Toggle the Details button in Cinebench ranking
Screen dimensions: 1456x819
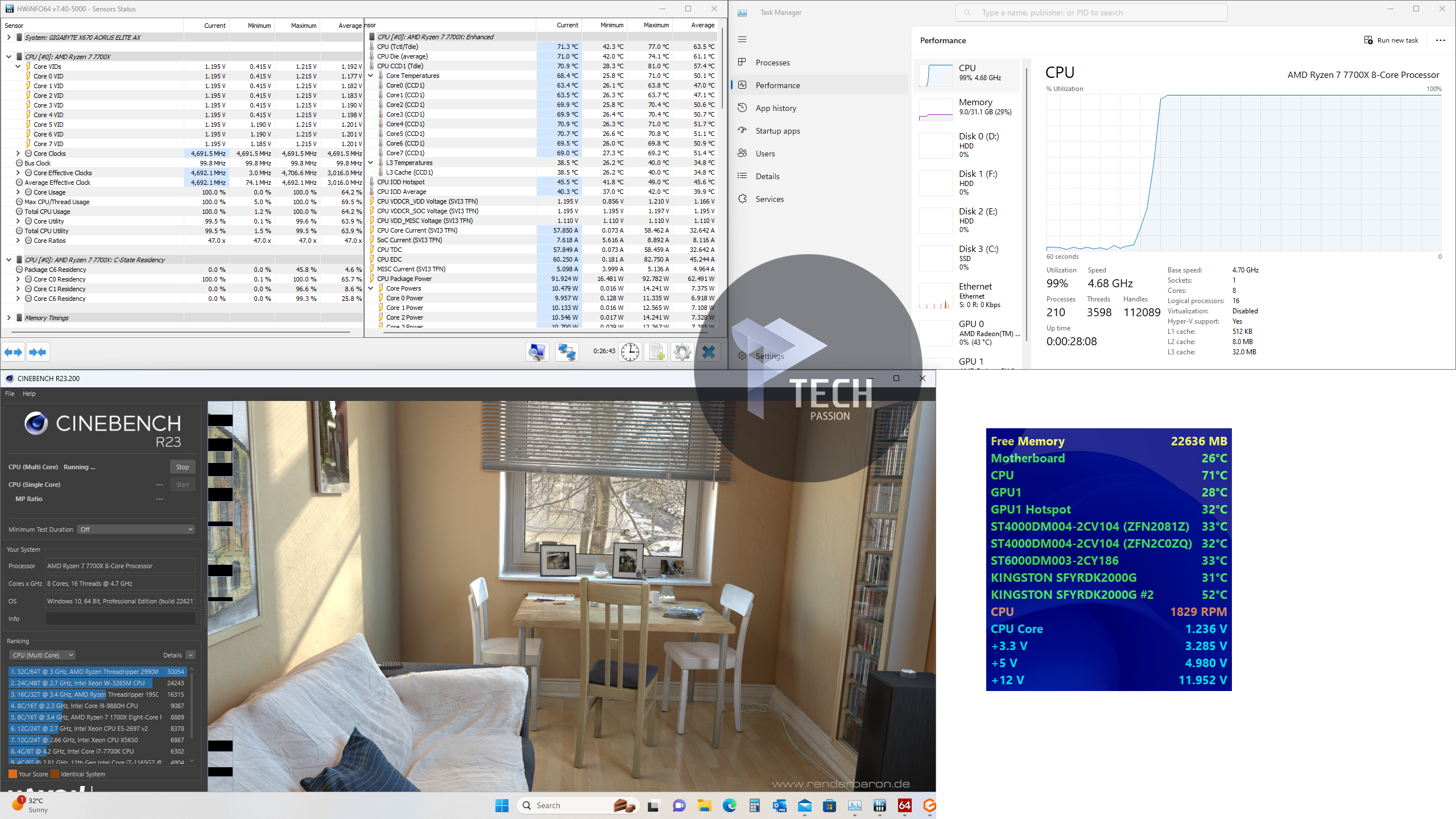pyautogui.click(x=191, y=655)
